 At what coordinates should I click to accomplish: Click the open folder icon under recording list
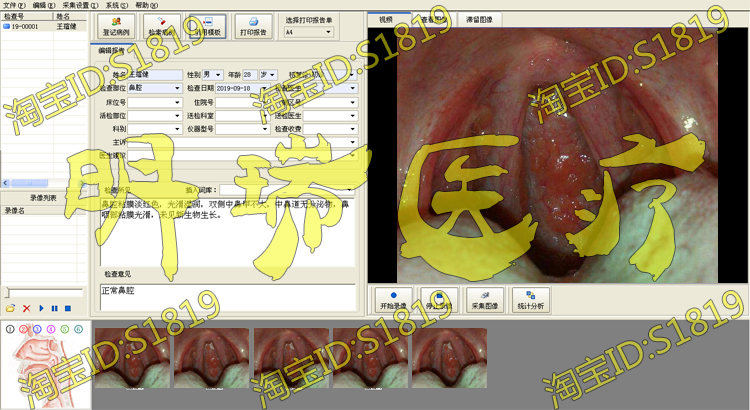click(10, 309)
